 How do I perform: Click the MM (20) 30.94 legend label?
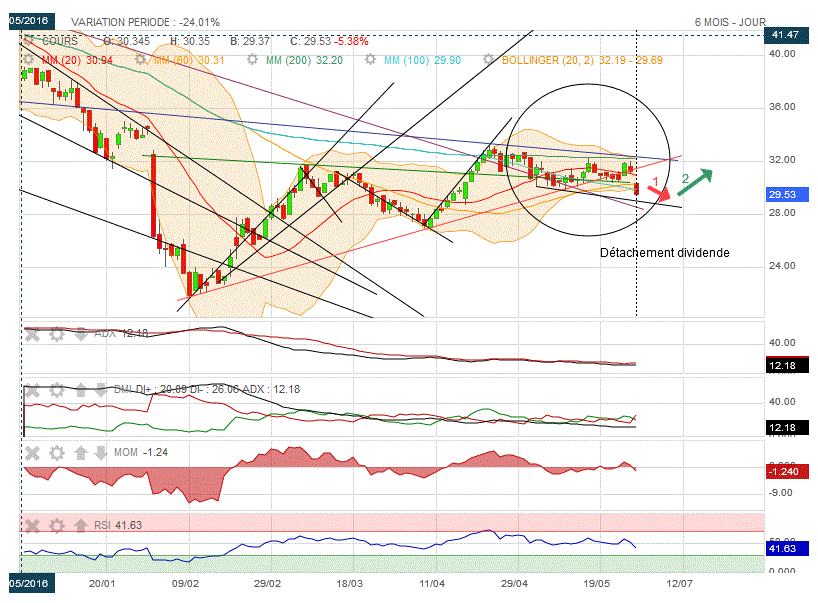(77, 60)
